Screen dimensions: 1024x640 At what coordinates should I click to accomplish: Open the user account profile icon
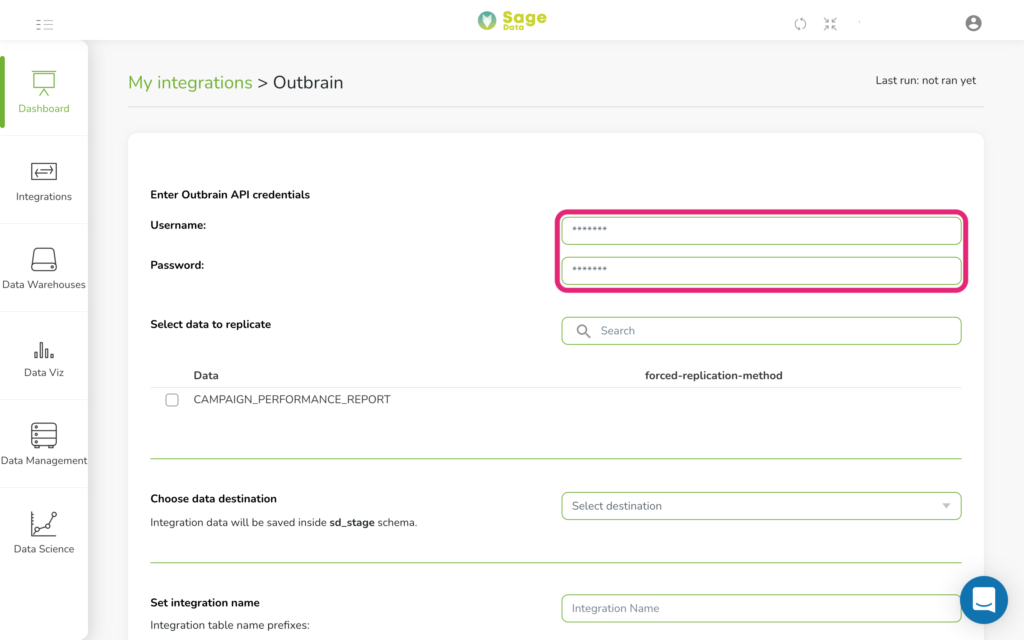click(973, 24)
